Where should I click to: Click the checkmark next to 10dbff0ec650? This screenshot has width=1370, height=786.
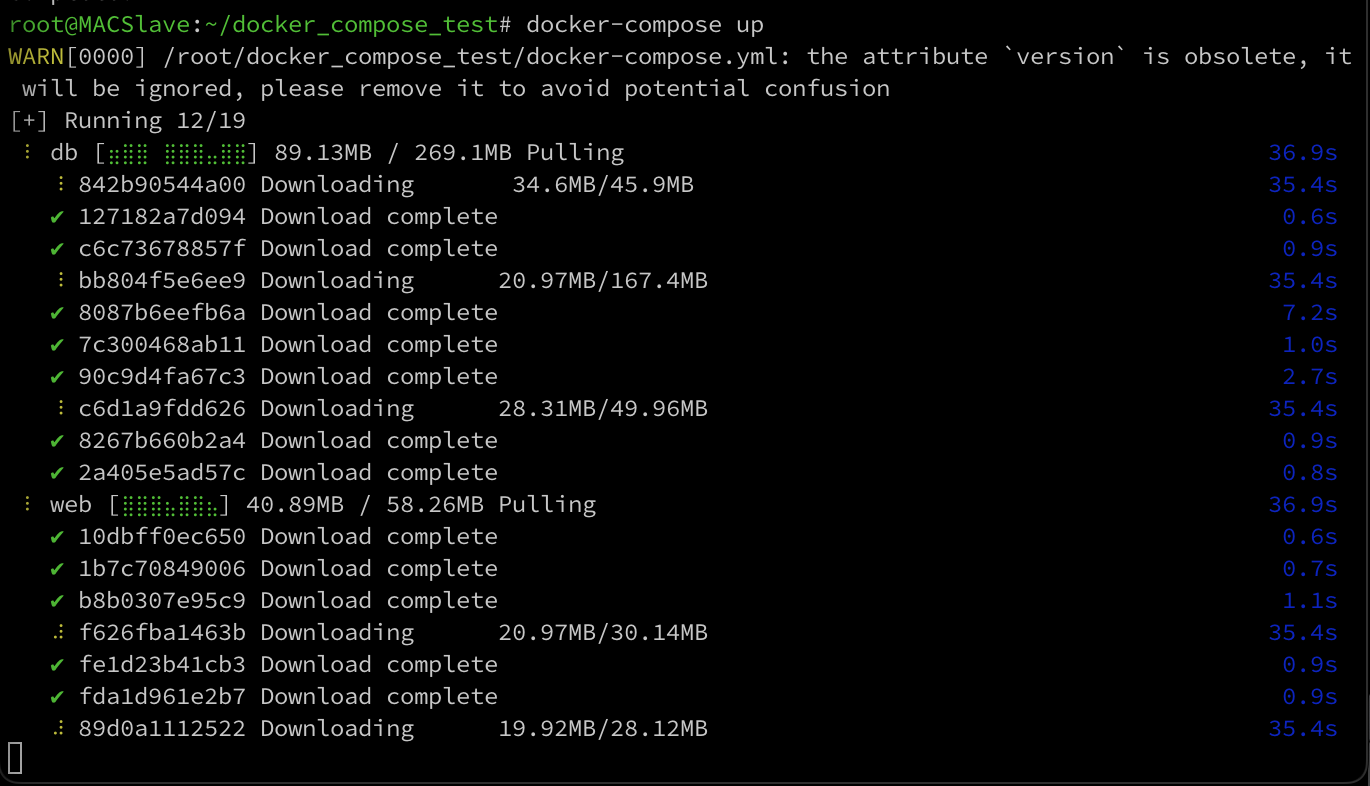coord(58,537)
